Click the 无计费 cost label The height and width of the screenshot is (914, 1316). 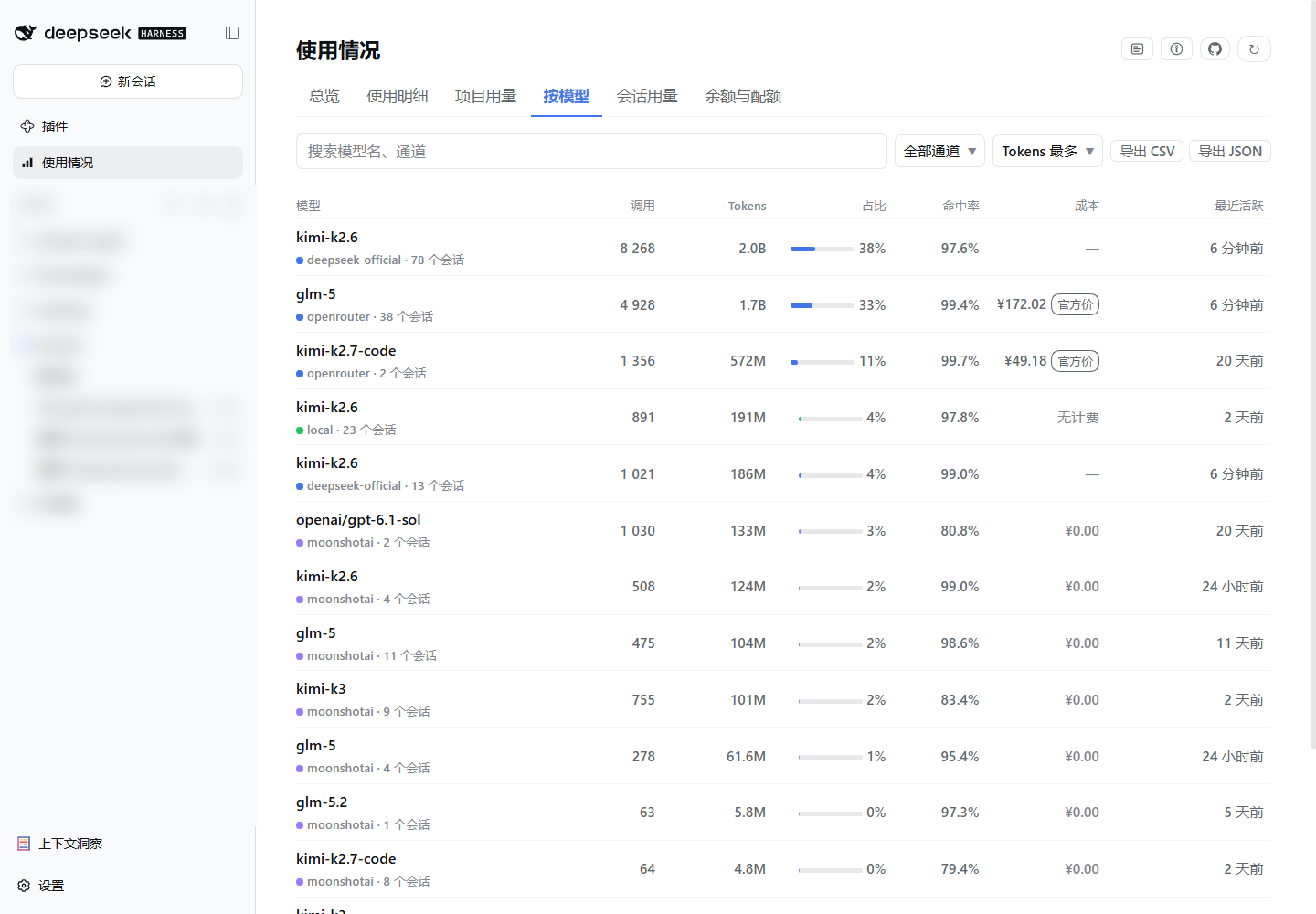click(x=1077, y=418)
